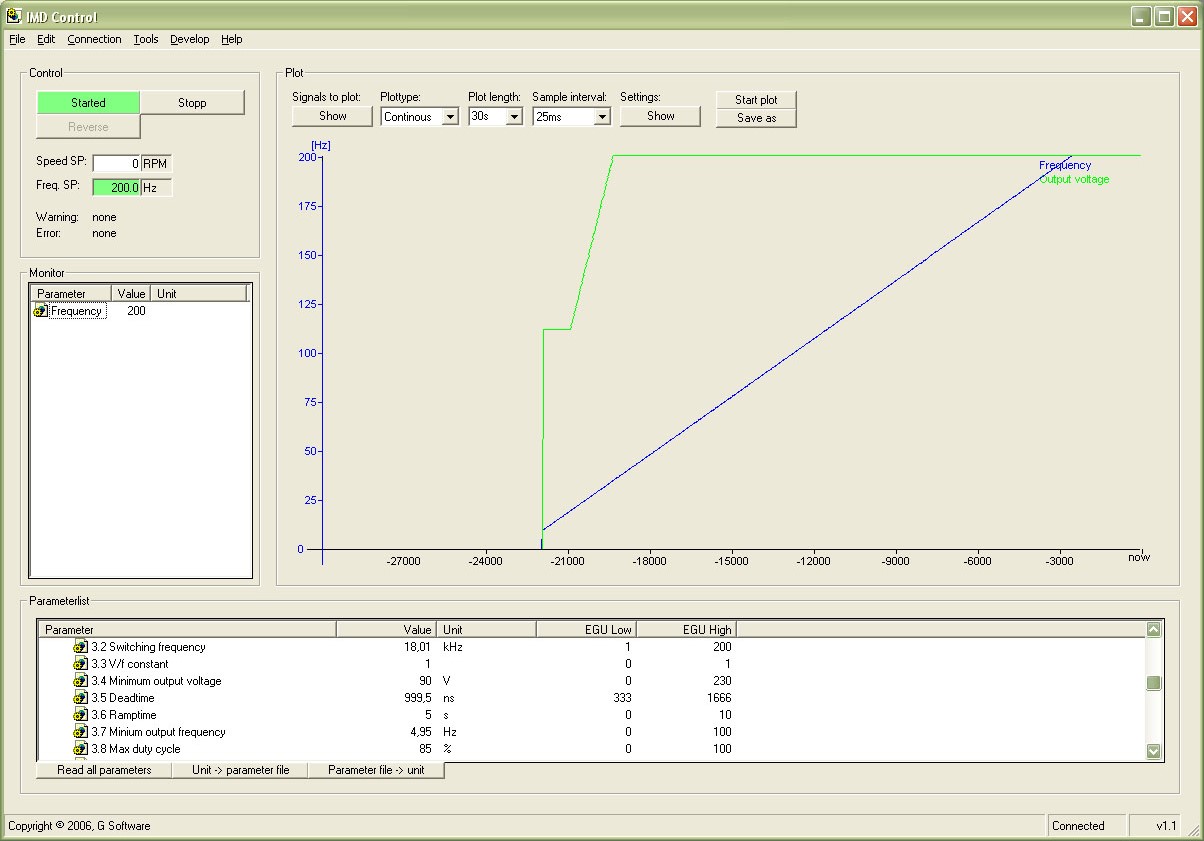Click the icon beside 3.8 Max duty cycle
This screenshot has height=841, width=1204.
point(81,749)
